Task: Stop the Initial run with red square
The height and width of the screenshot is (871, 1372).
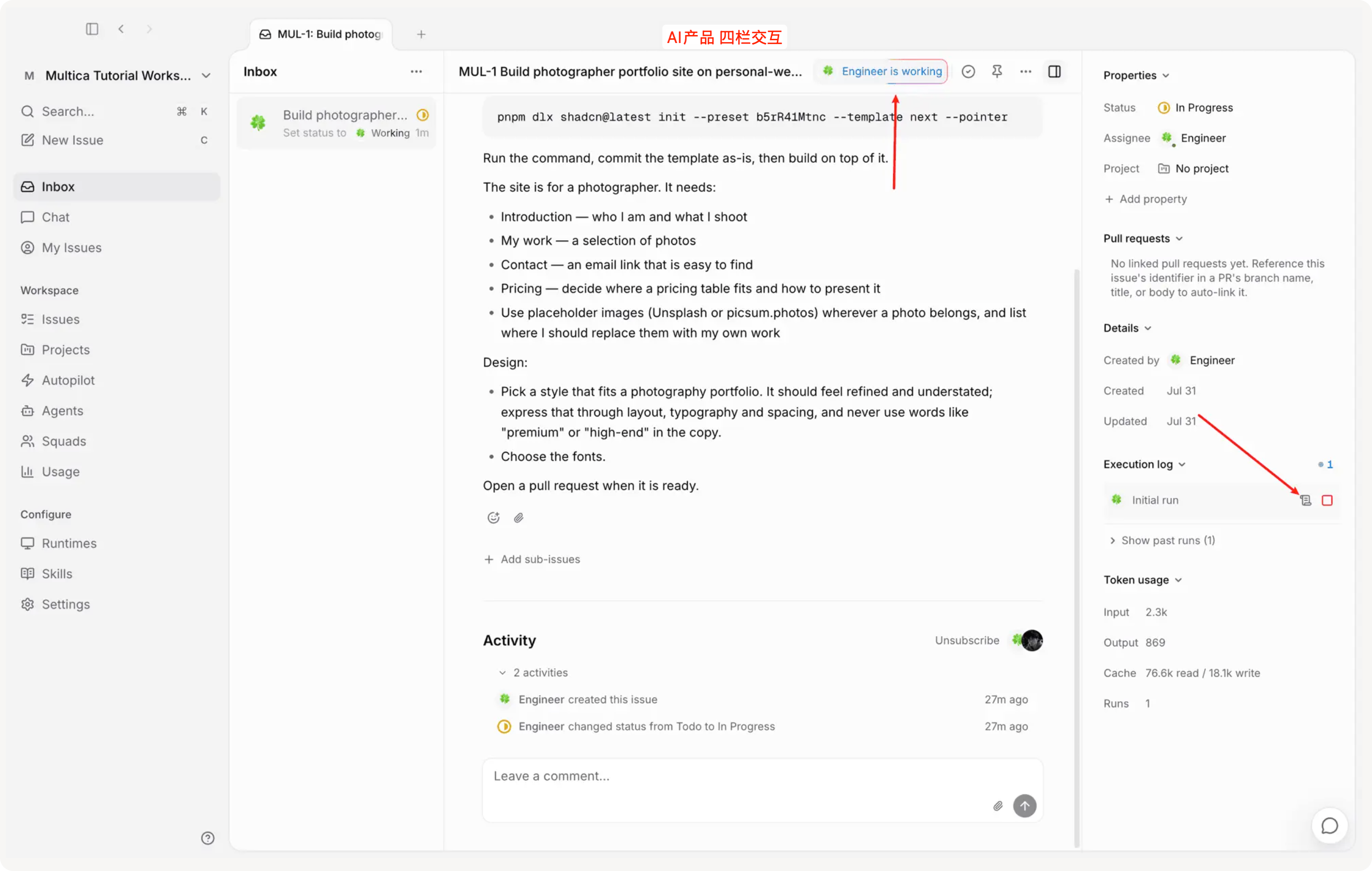Action: click(1327, 500)
